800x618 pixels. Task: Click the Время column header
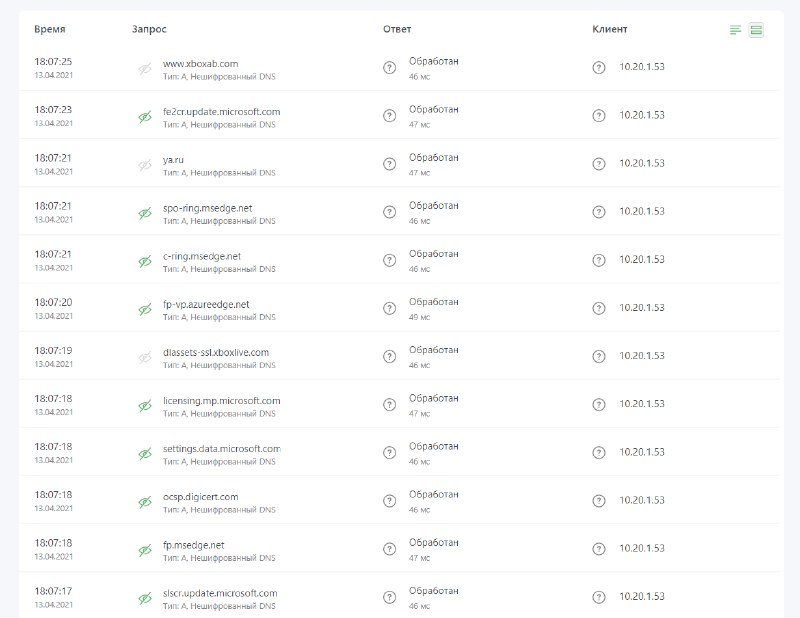pos(49,30)
